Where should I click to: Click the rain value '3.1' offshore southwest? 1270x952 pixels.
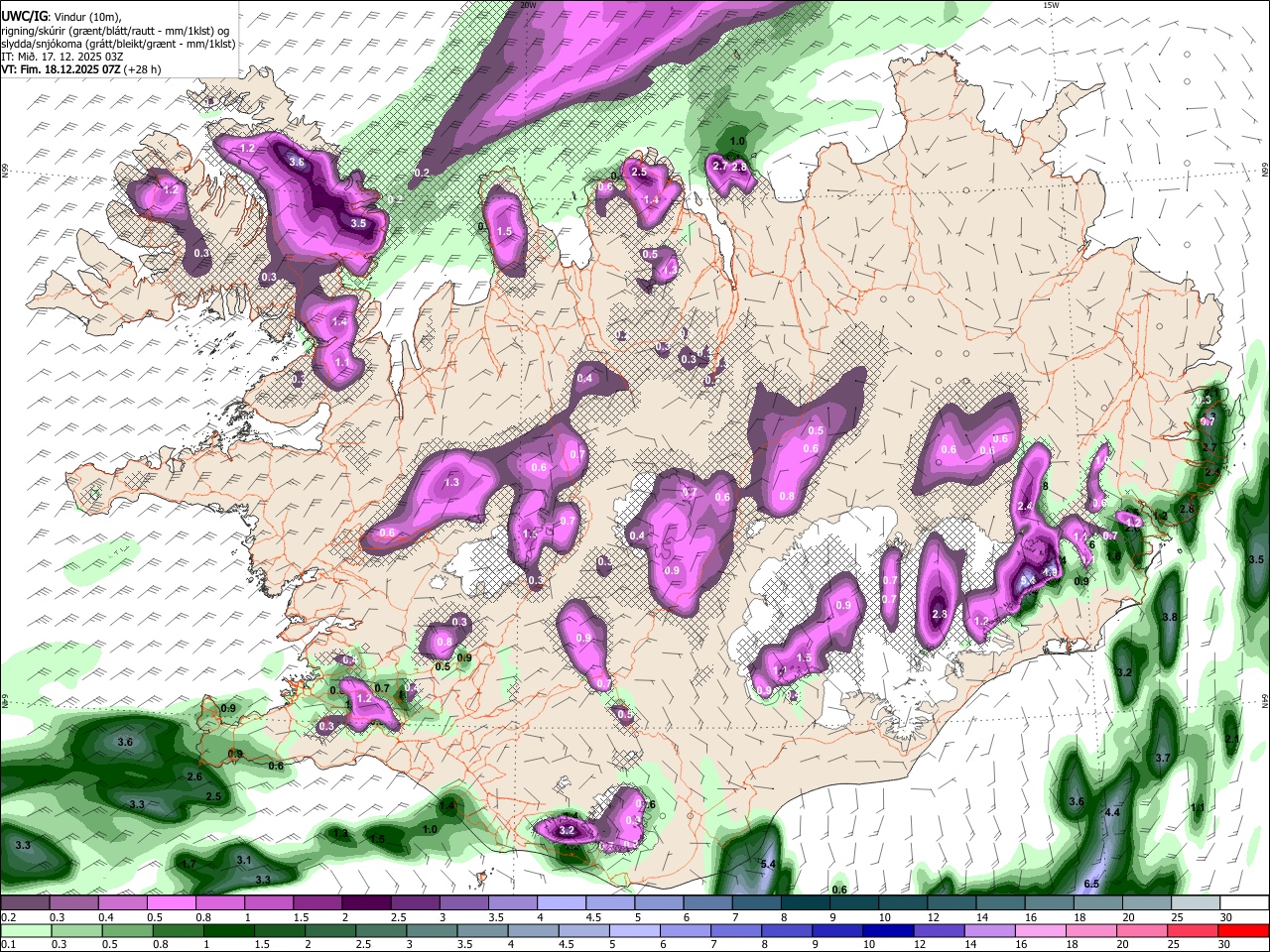243,860
